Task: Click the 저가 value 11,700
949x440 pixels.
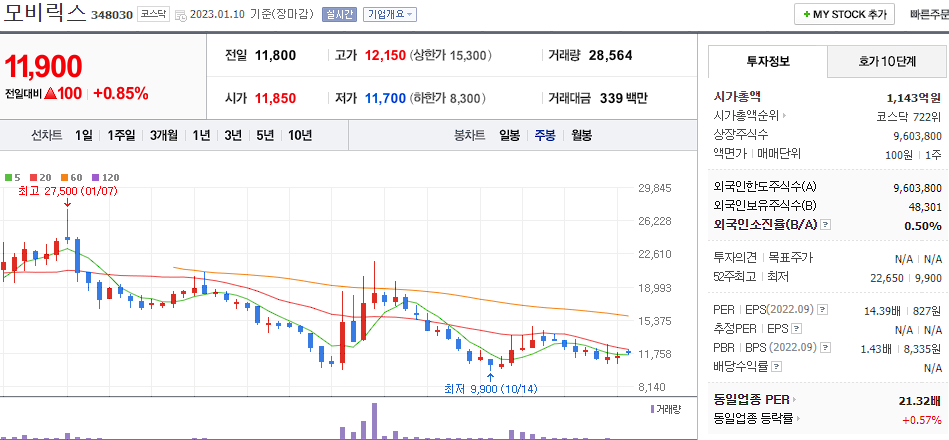Action: pyautogui.click(x=386, y=99)
